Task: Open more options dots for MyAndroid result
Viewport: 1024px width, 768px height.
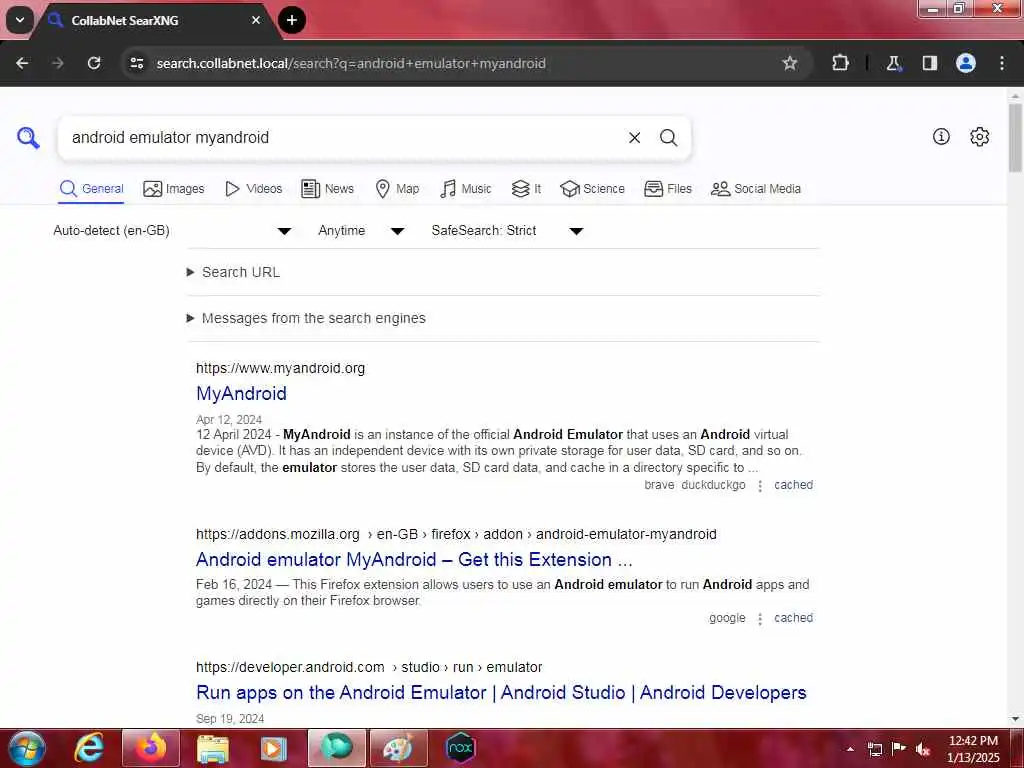Action: [760, 486]
